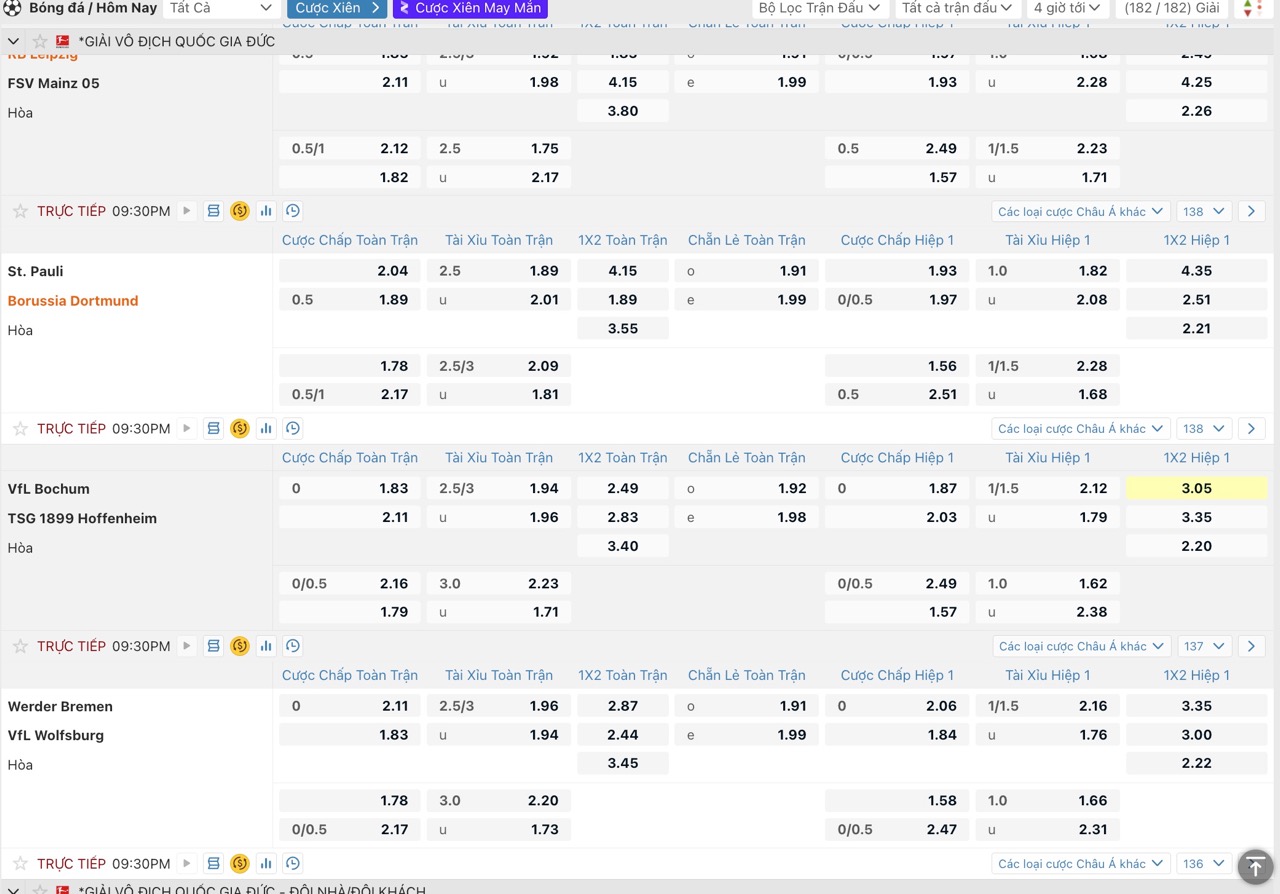Select the 3.55 draw odds for St. Pauli match
1280x894 pixels.
pyautogui.click(x=622, y=328)
